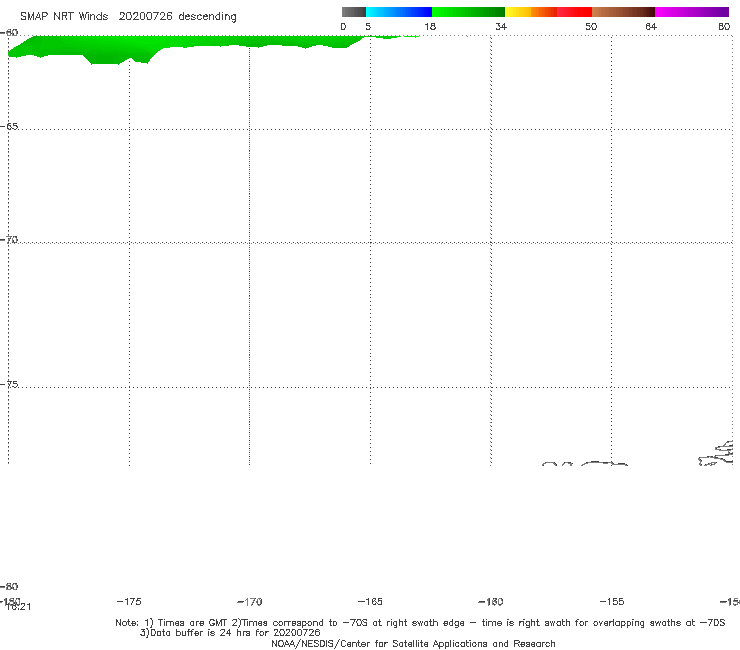Click the longitude label "-170"
The width and height of the screenshot is (740, 650).
pyautogui.click(x=250, y=602)
